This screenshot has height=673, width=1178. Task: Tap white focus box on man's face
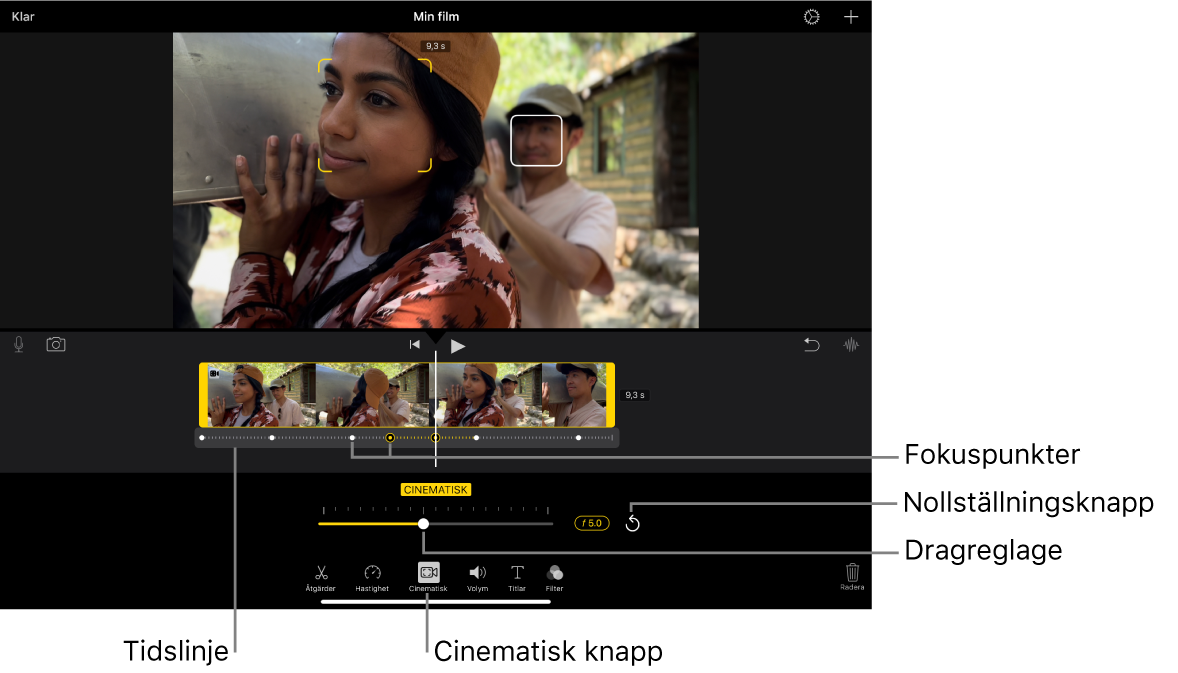(x=536, y=140)
